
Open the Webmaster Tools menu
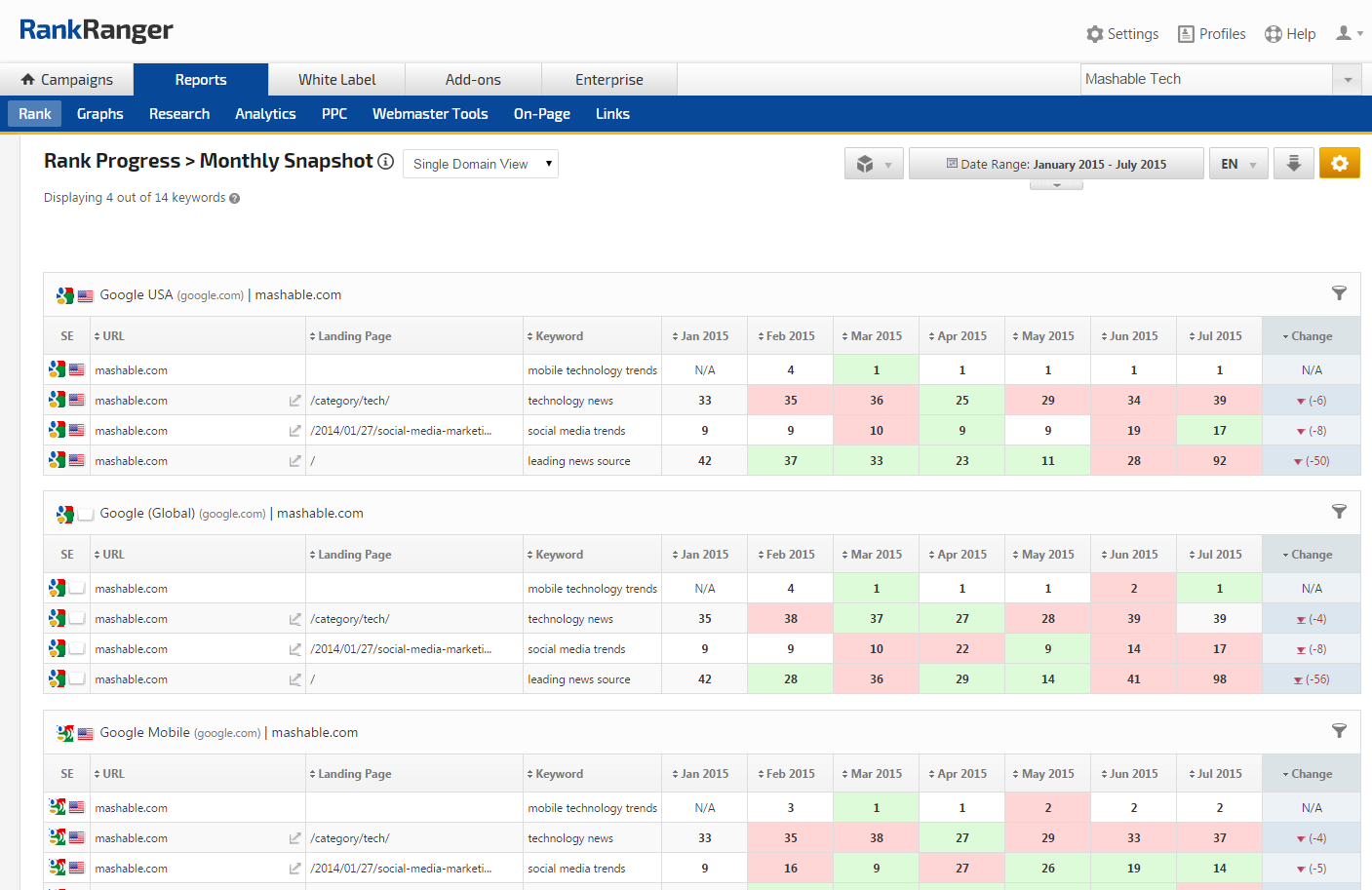[x=430, y=114]
